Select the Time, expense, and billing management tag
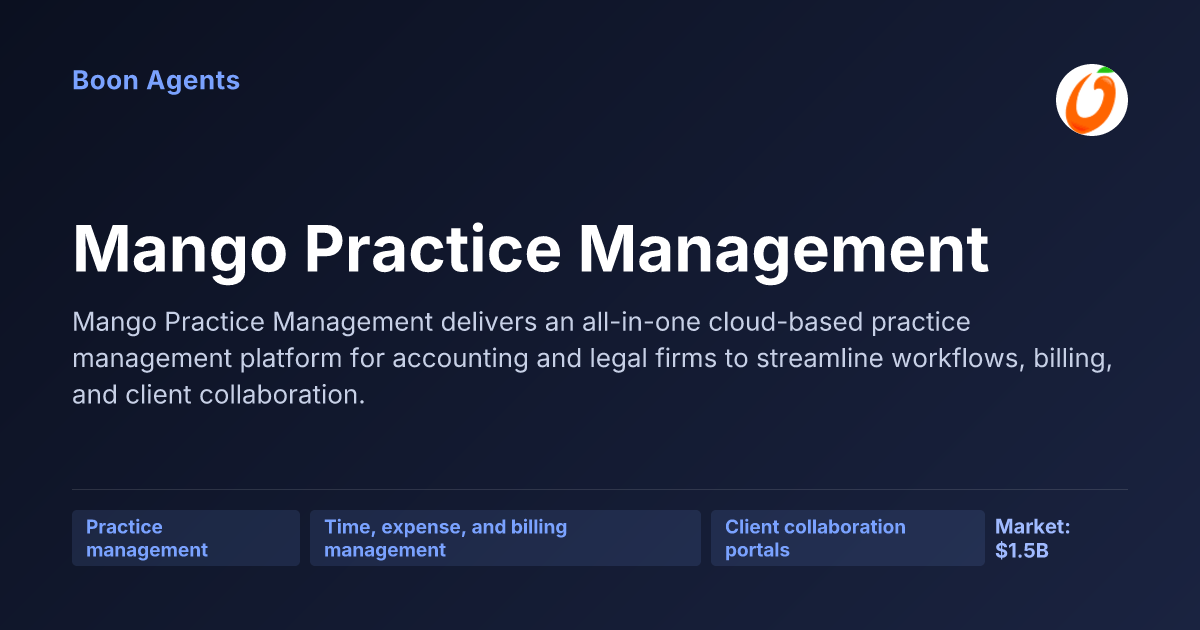This screenshot has width=1200, height=630. coord(505,538)
